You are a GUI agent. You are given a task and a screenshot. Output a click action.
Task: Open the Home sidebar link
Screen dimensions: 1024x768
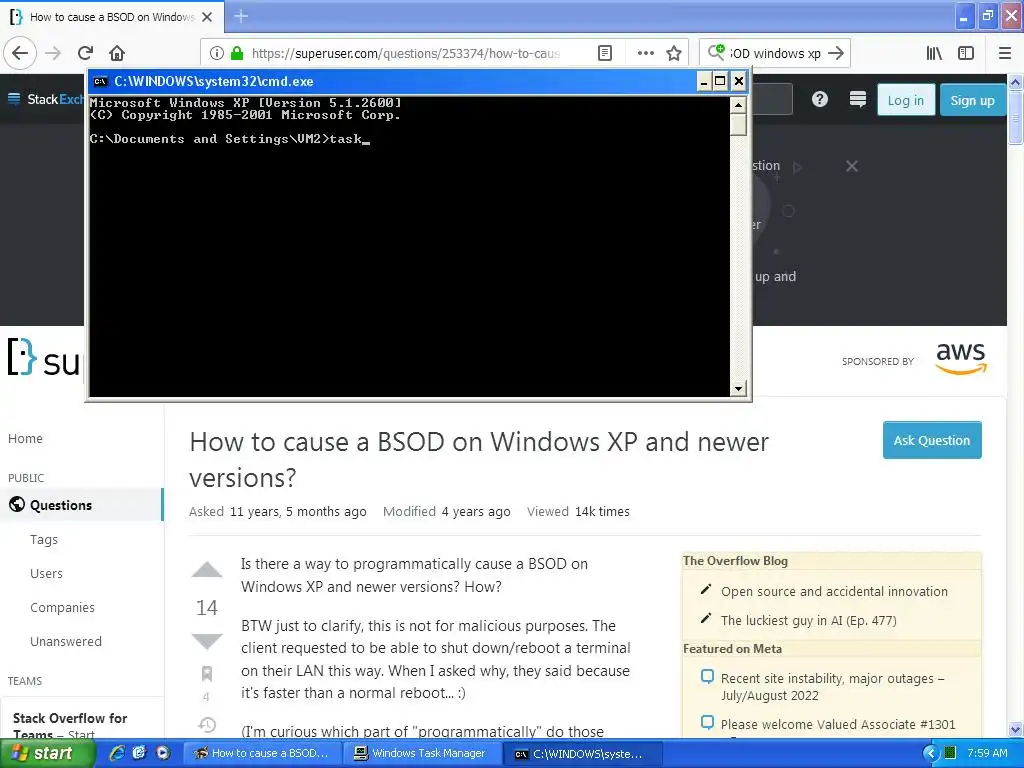(25, 439)
